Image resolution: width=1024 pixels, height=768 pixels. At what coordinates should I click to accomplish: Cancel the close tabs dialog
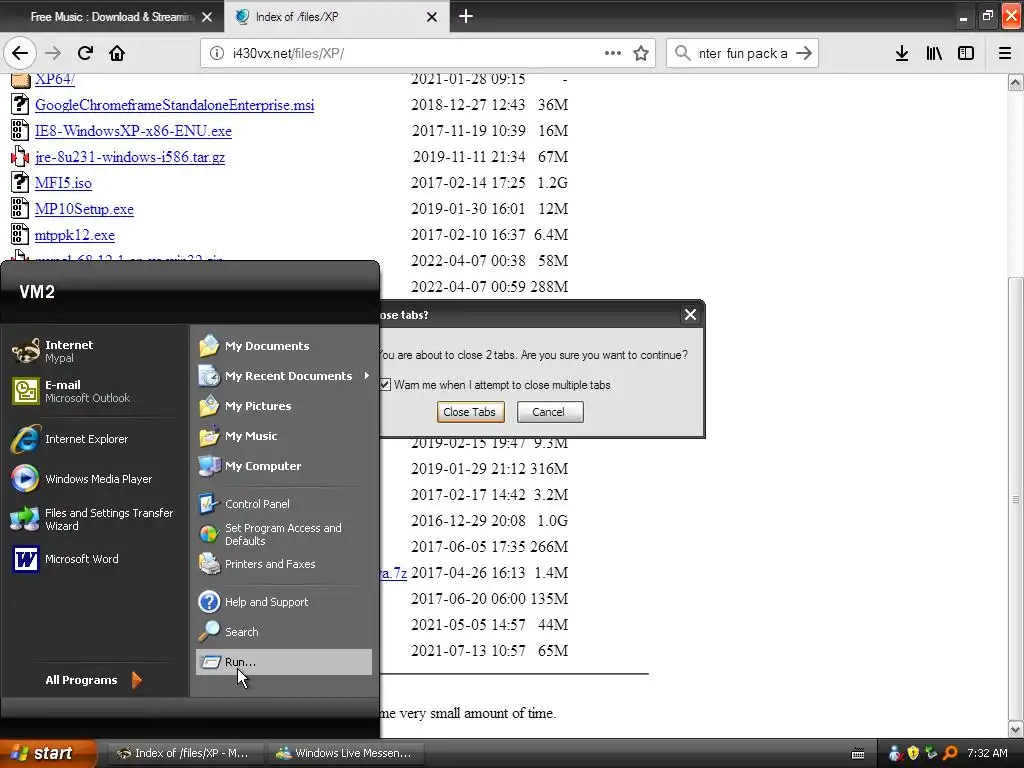(550, 412)
